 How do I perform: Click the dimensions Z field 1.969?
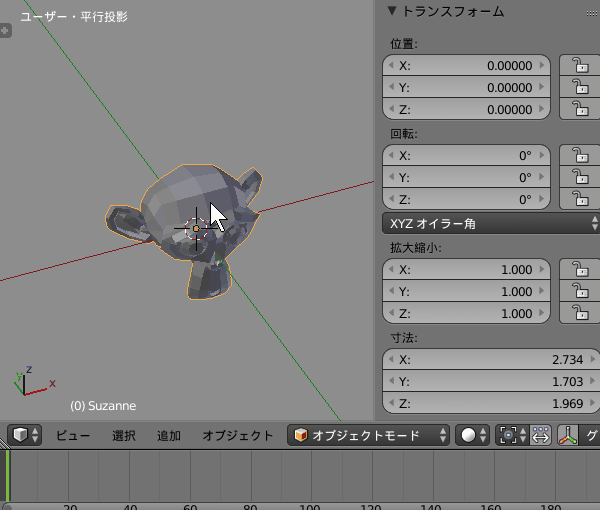pyautogui.click(x=491, y=403)
